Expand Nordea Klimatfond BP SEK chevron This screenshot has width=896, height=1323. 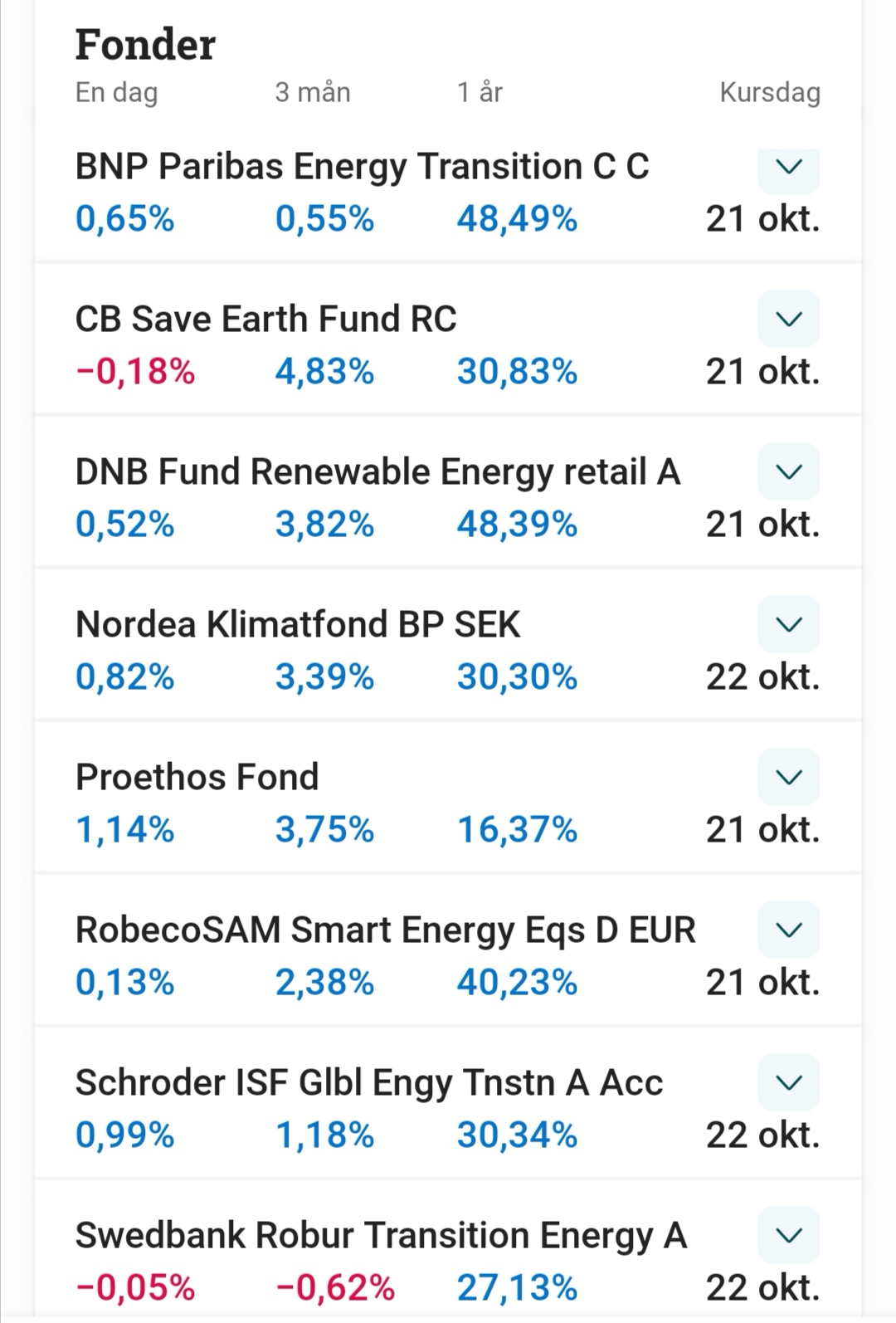[788, 624]
